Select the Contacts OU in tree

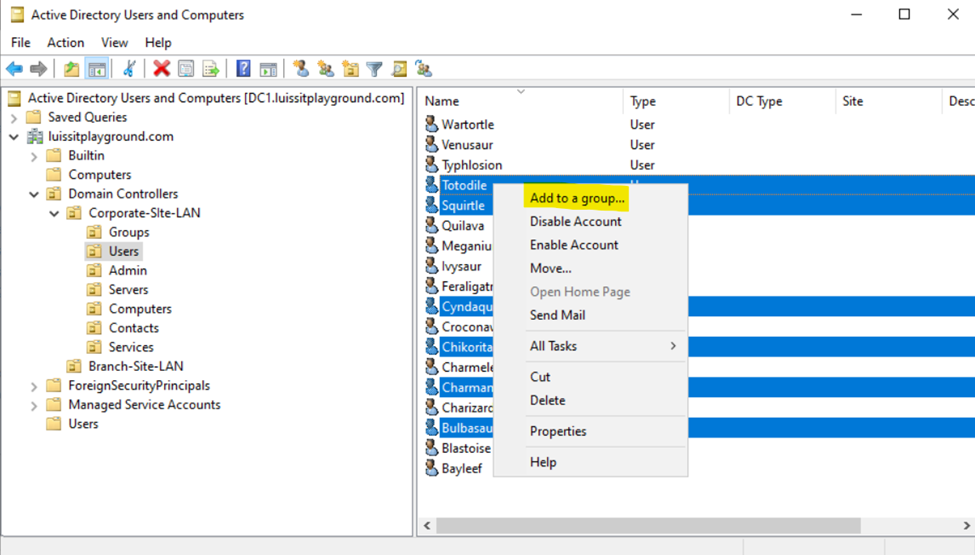(134, 328)
